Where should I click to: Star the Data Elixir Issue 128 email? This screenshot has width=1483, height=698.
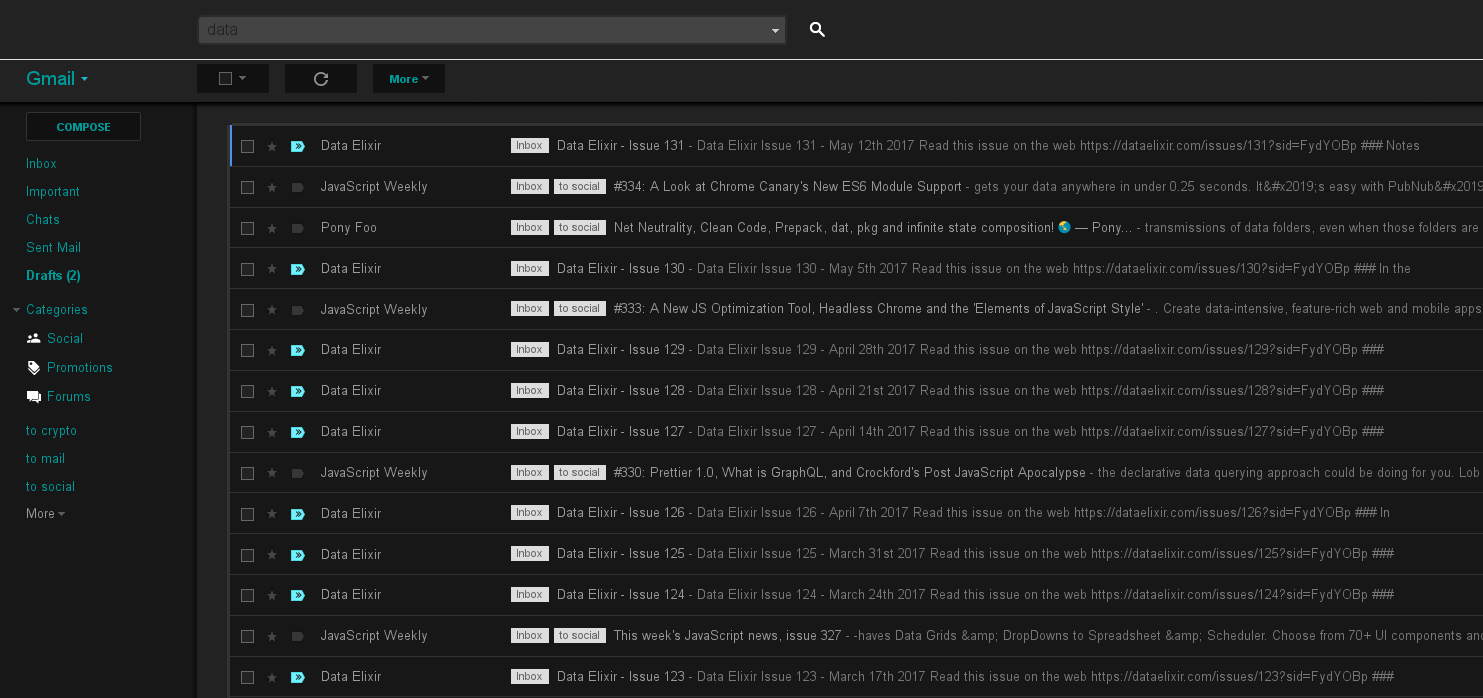coord(272,391)
